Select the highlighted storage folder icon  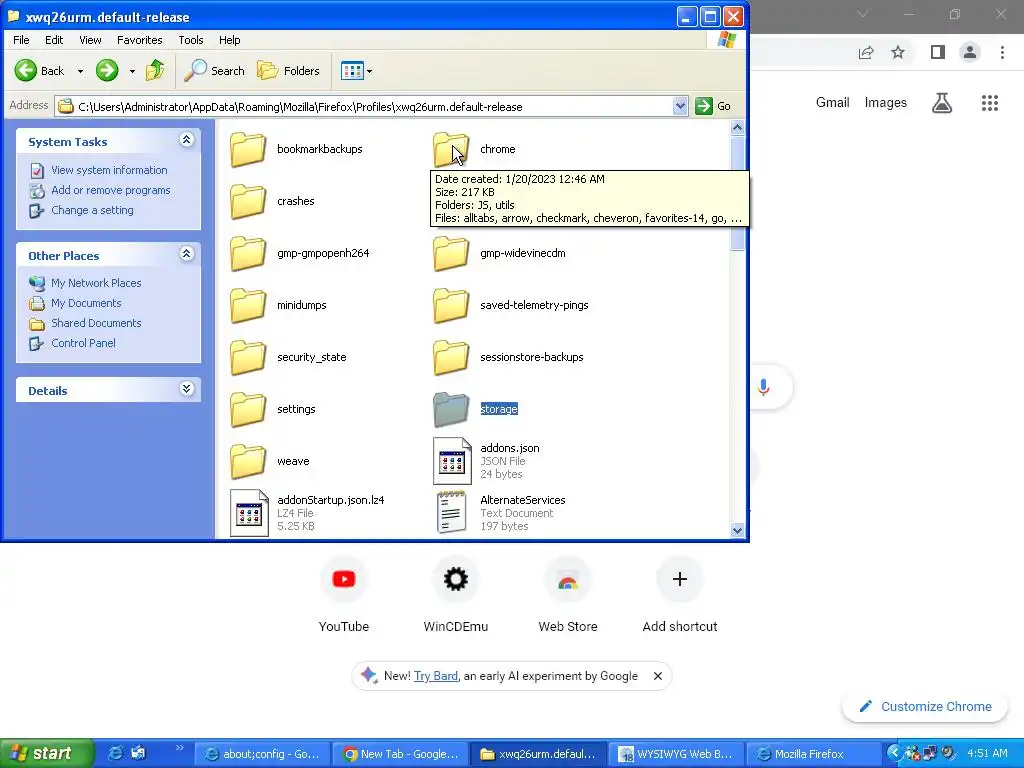(x=451, y=409)
